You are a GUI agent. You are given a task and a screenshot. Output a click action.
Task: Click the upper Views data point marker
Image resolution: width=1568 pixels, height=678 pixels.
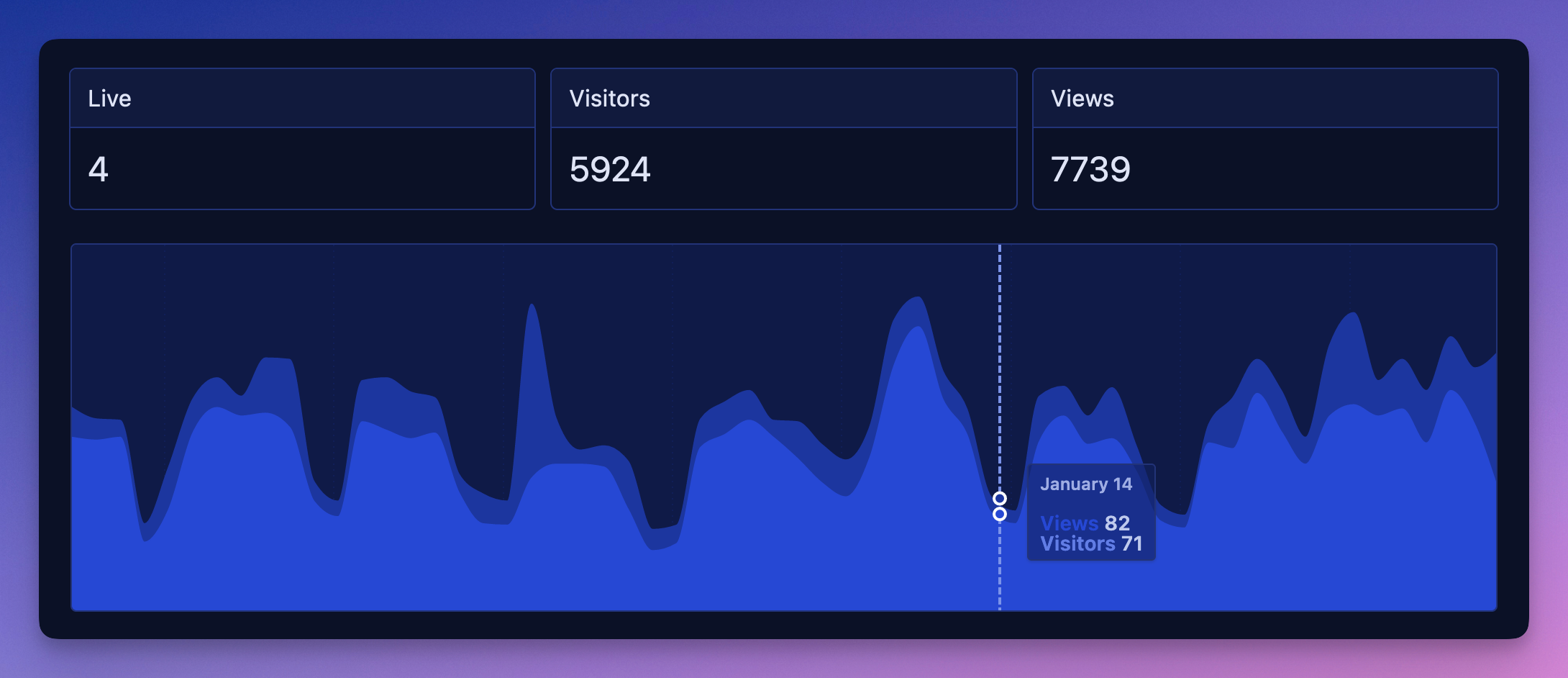coord(1000,498)
